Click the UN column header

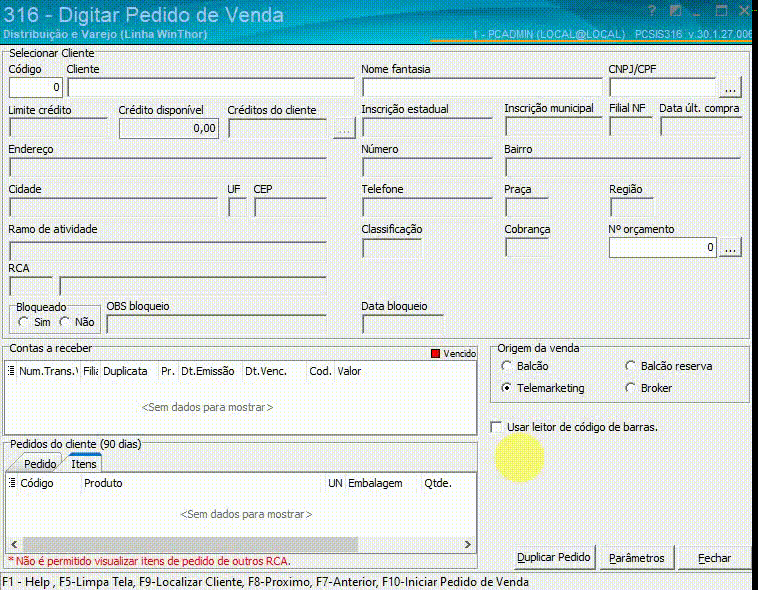(x=335, y=483)
